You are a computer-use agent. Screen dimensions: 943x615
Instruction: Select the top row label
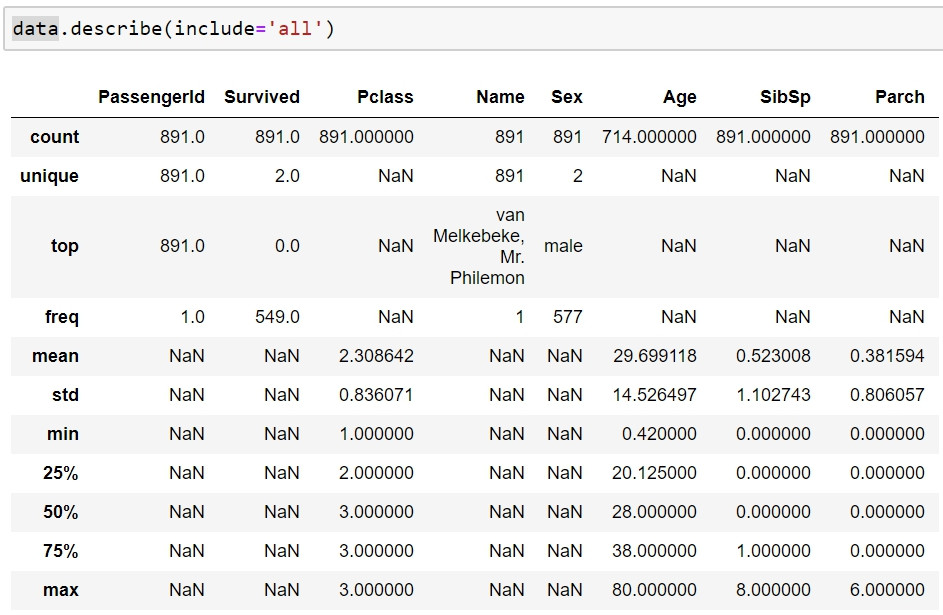coord(64,246)
